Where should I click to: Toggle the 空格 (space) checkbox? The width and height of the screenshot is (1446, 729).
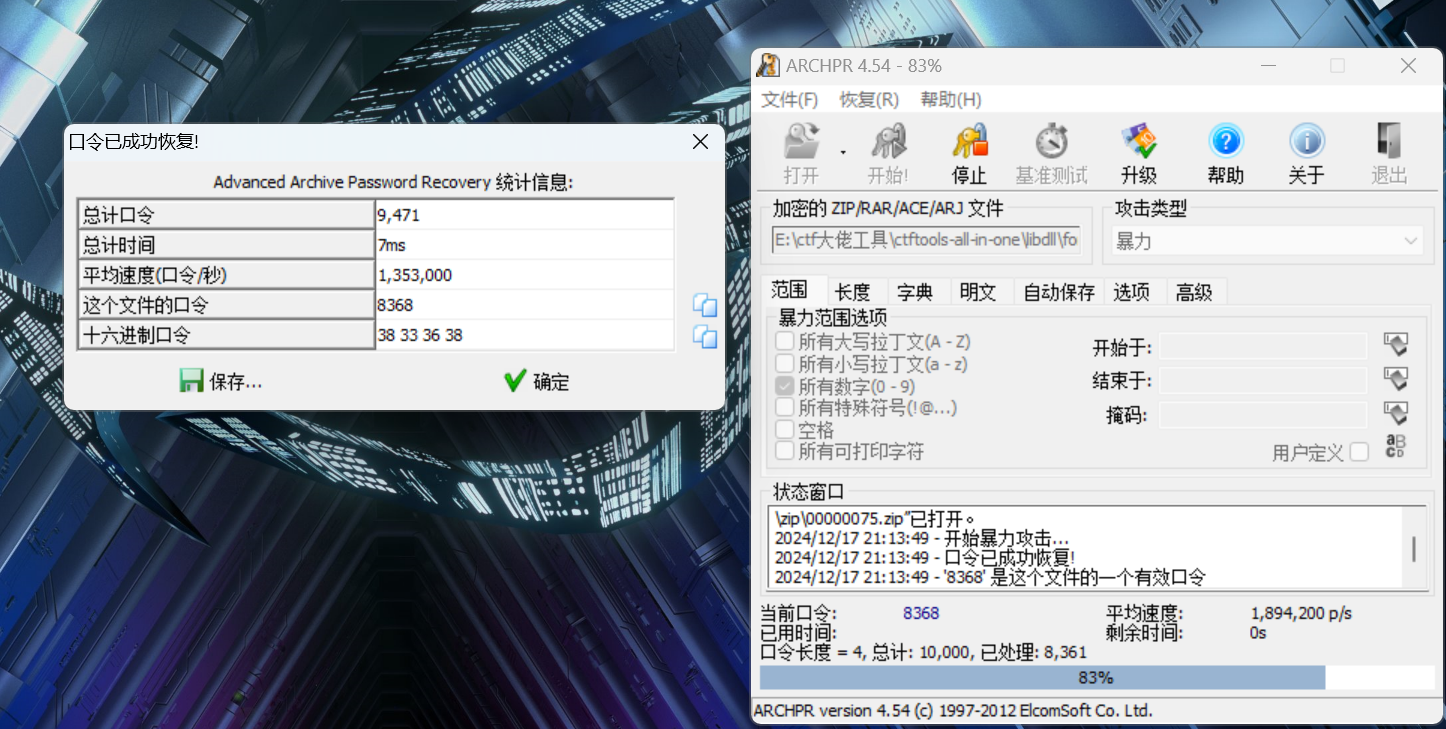(785, 430)
